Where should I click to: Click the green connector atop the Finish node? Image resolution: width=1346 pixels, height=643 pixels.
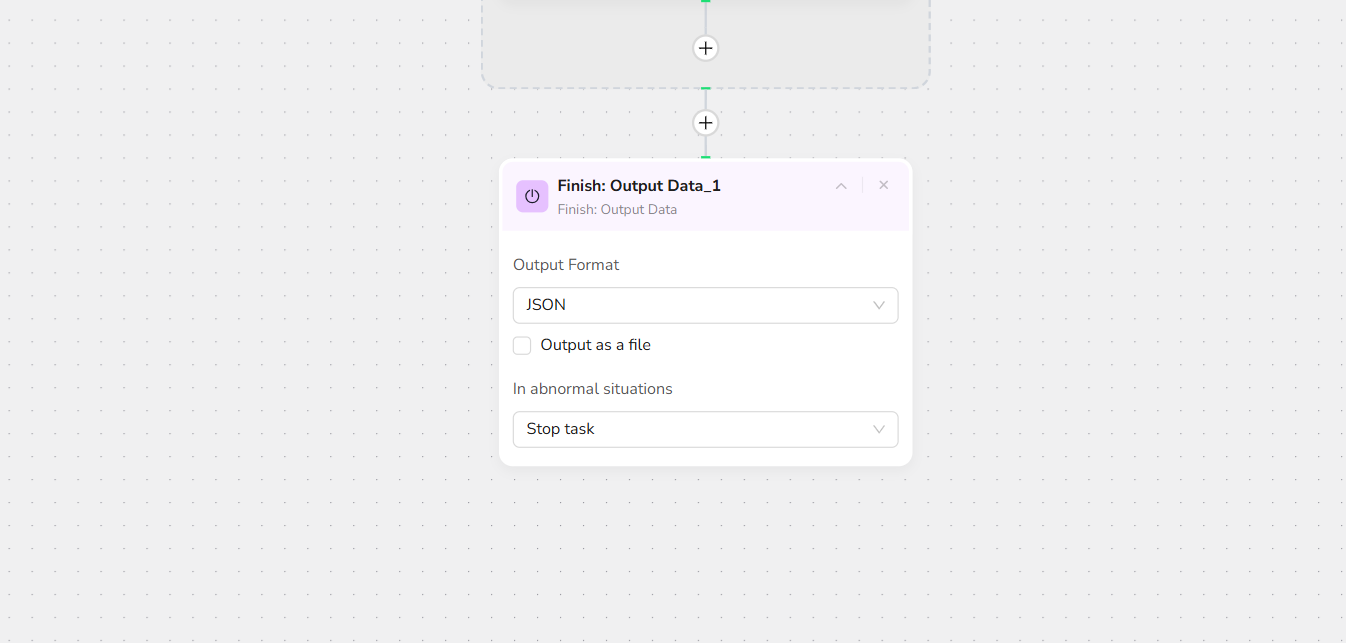pyautogui.click(x=706, y=157)
